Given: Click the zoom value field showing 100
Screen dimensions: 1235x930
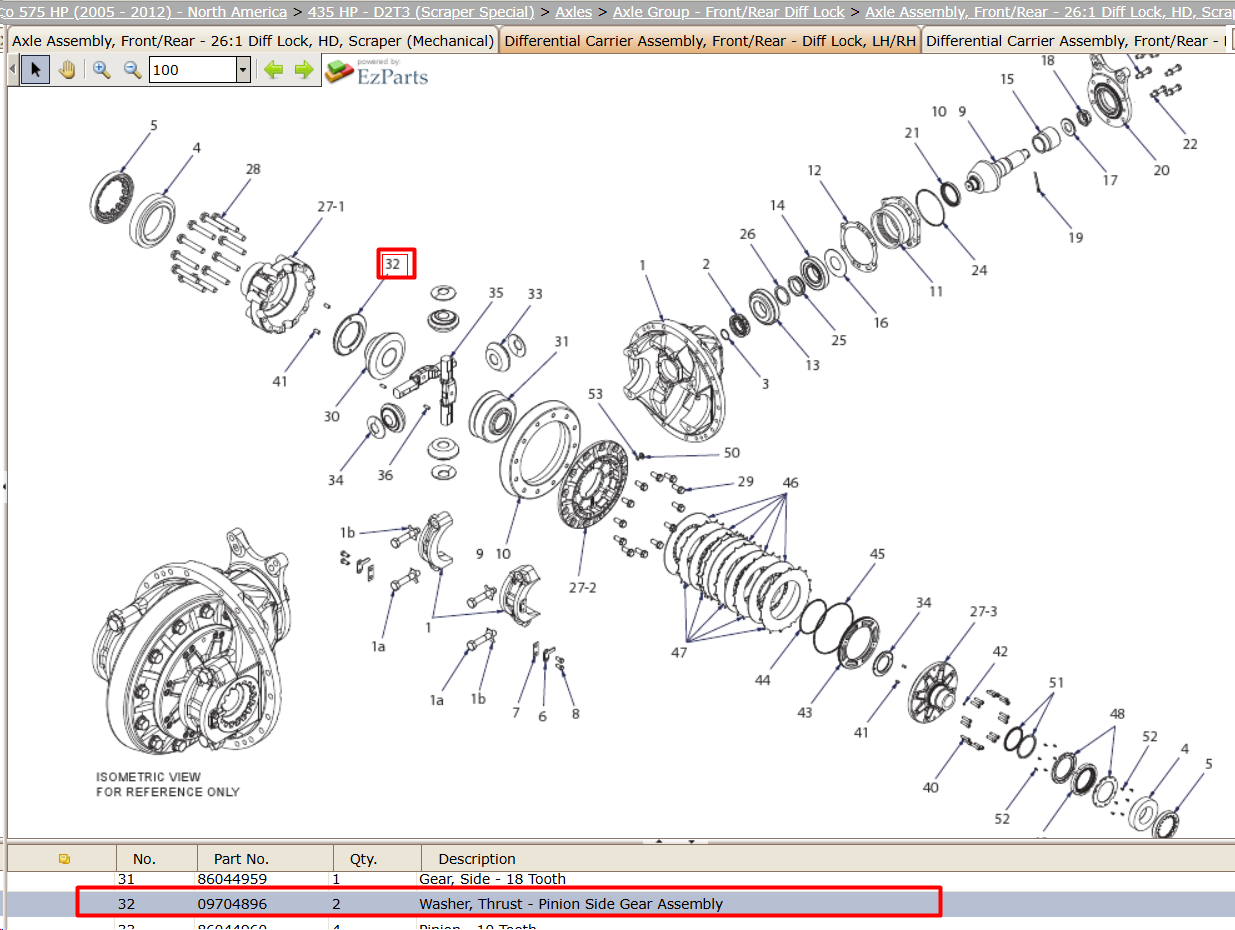Looking at the screenshot, I should pos(192,70).
